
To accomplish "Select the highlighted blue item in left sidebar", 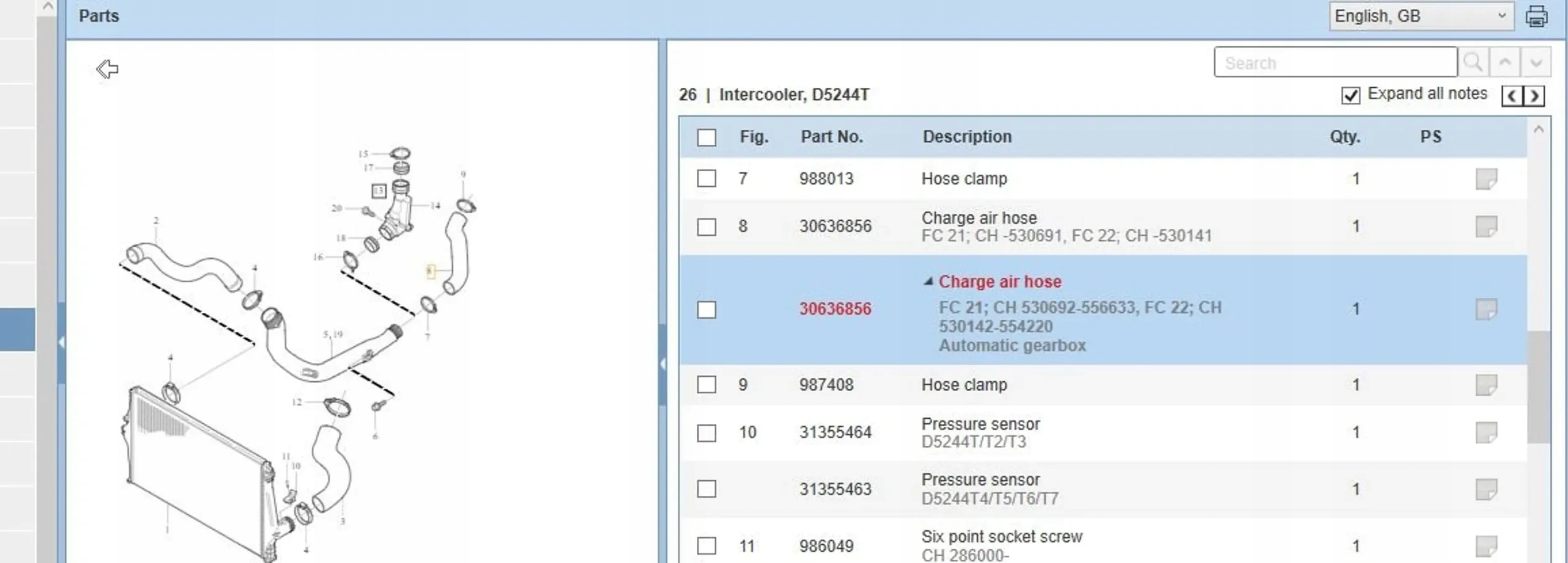I will [18, 330].
